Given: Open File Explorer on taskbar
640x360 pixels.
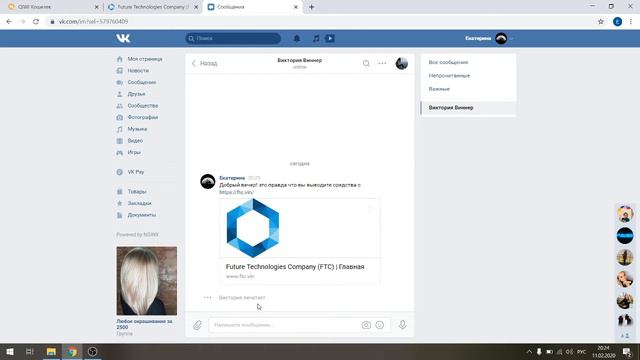Looking at the screenshot, I should pos(51,351).
